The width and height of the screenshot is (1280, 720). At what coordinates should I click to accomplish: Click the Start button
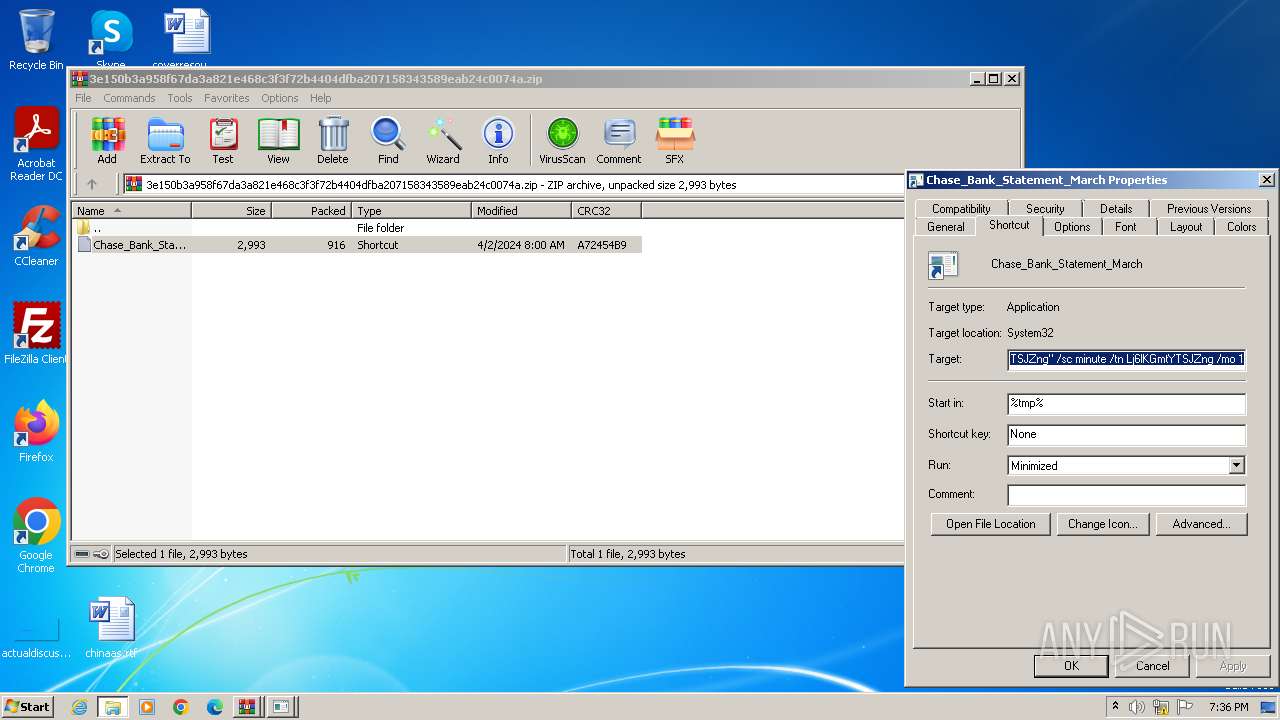pyautogui.click(x=27, y=707)
